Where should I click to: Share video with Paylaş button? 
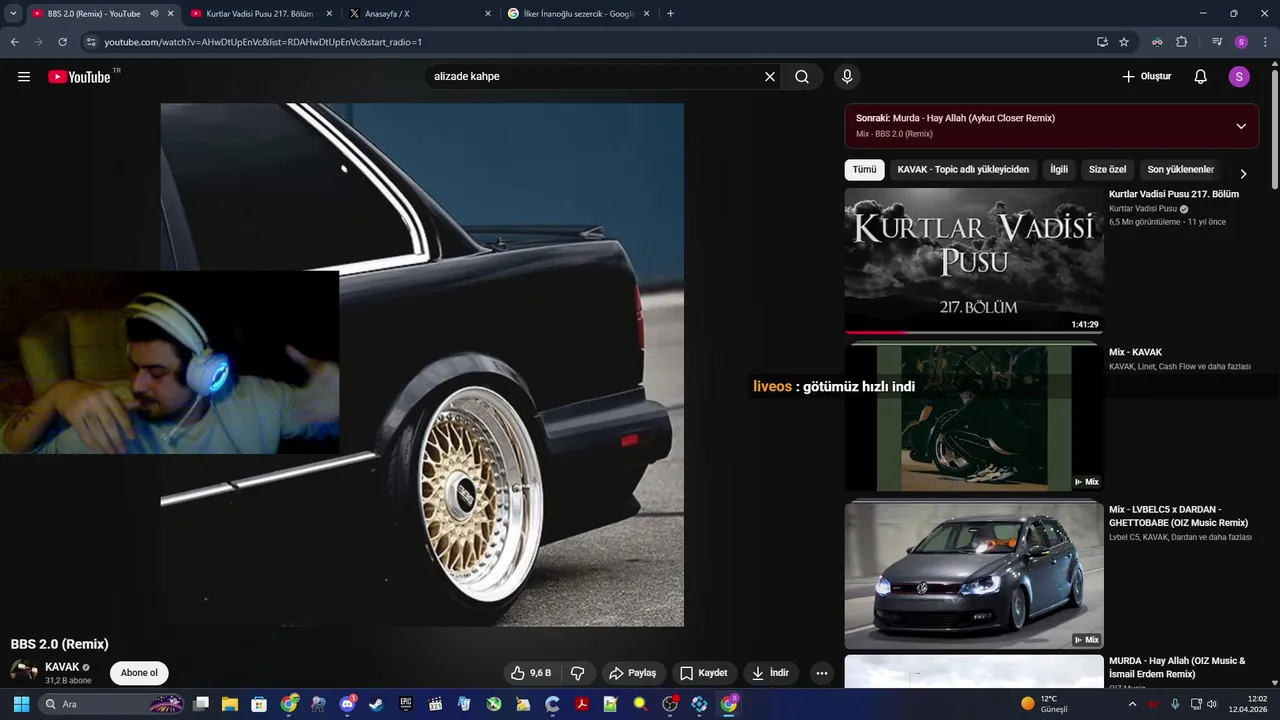633,673
